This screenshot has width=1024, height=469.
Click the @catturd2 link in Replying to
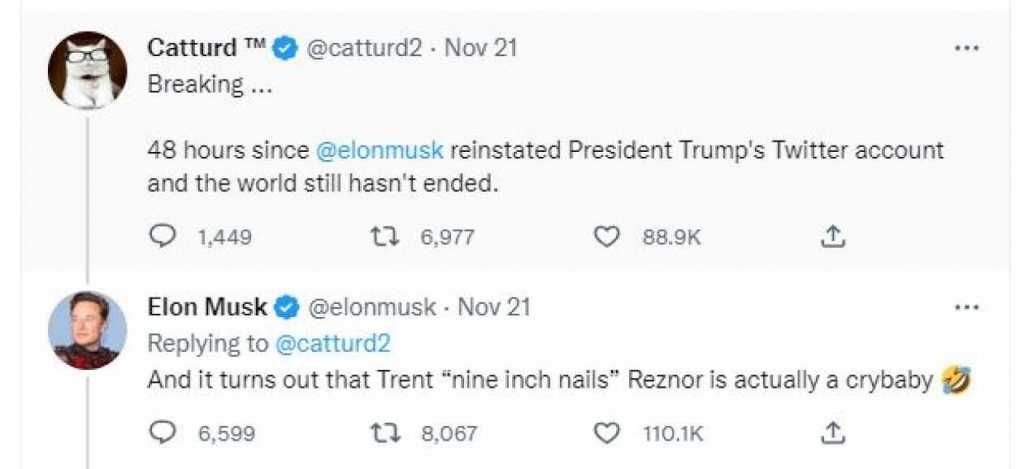click(x=332, y=343)
